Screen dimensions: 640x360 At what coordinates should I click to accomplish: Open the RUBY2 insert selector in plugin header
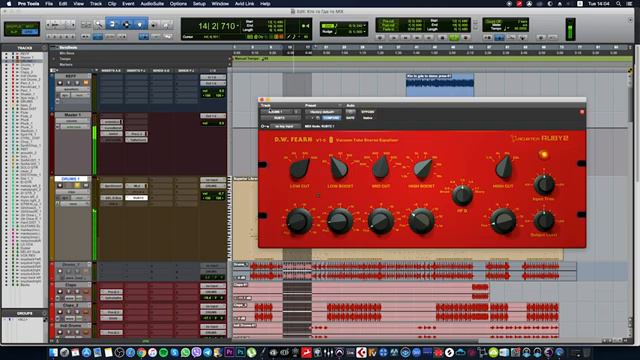pos(280,118)
